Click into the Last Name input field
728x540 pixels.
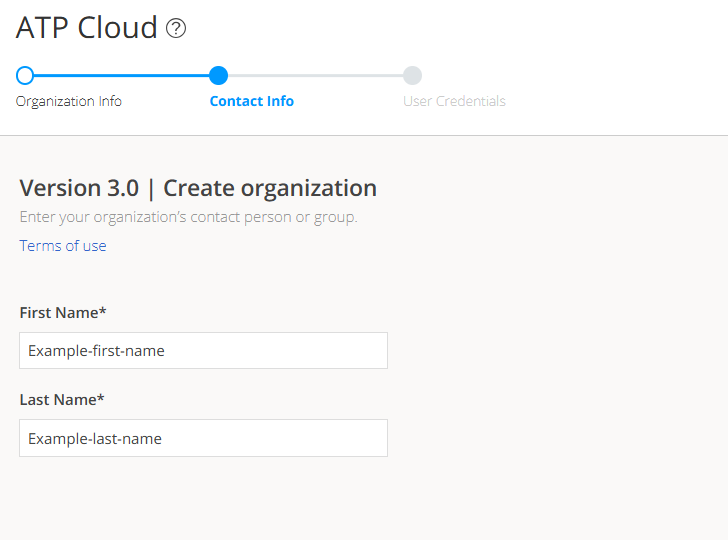click(203, 438)
